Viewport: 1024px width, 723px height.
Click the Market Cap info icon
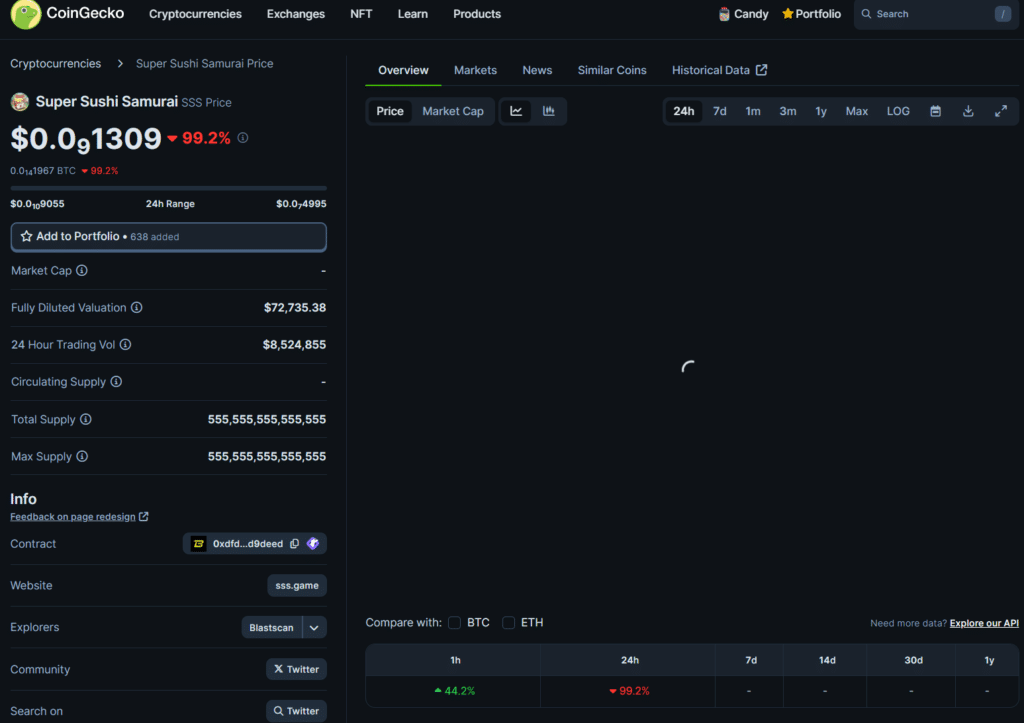click(x=82, y=270)
